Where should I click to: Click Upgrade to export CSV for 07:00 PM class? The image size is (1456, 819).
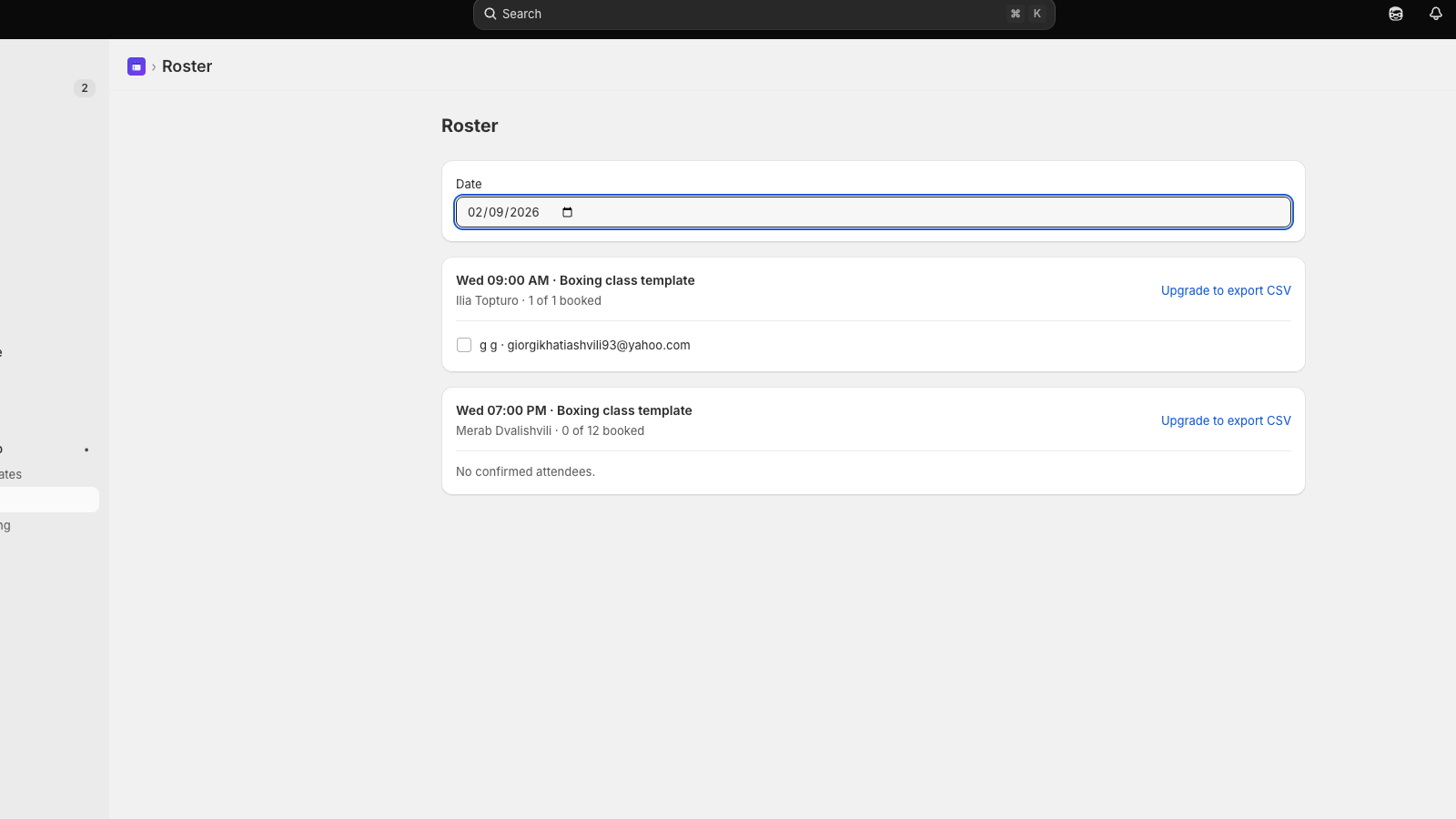1226,420
